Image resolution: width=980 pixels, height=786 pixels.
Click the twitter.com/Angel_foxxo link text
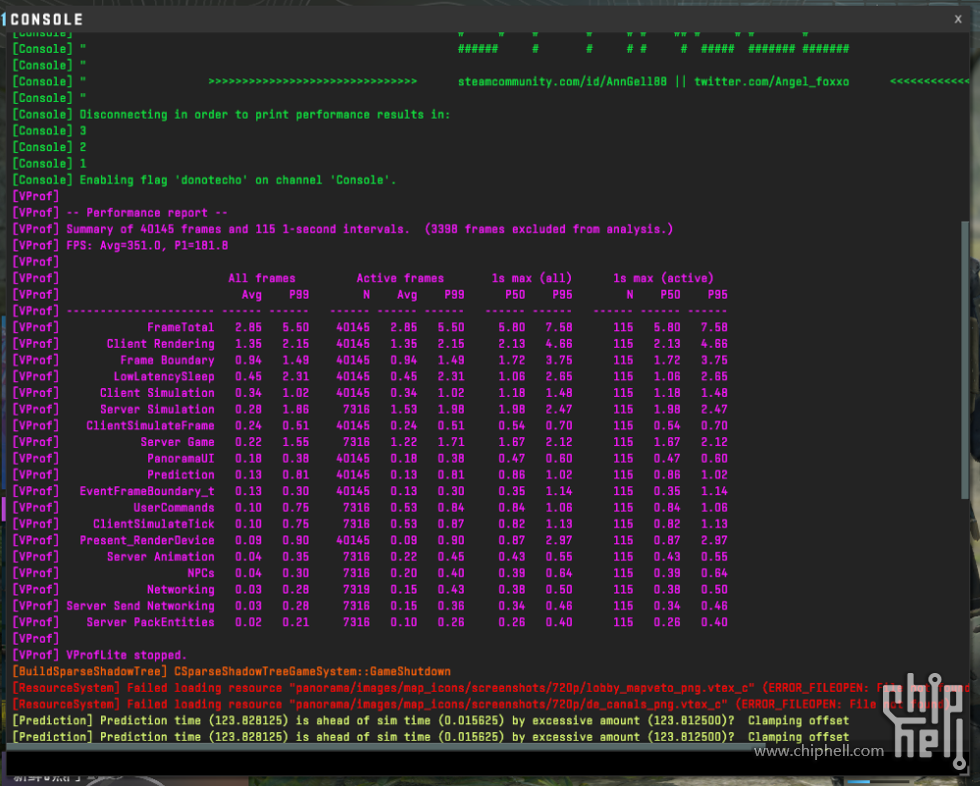click(771, 82)
